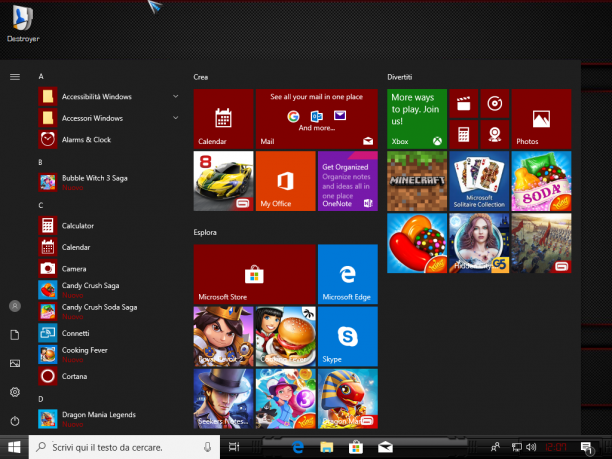The height and width of the screenshot is (459, 612).
Task: Open the OneNote tile
Action: click(x=348, y=181)
